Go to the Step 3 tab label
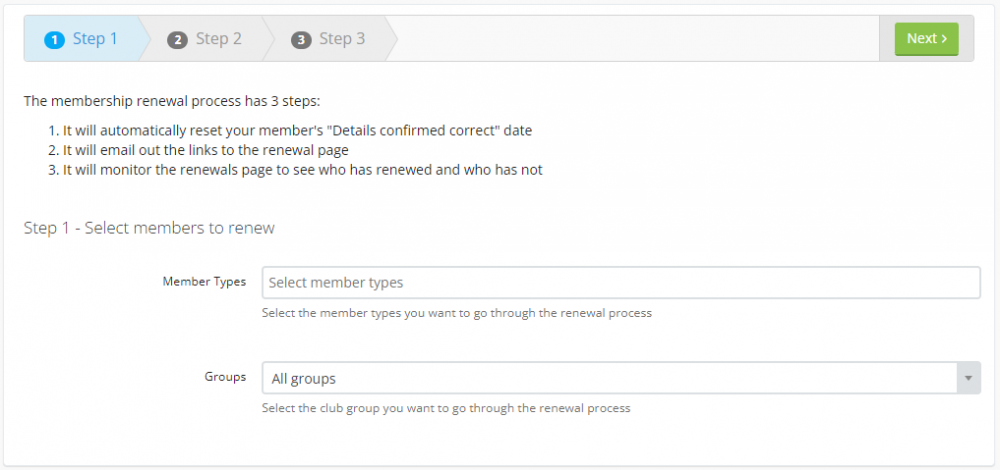This screenshot has width=1000, height=470. click(x=342, y=39)
